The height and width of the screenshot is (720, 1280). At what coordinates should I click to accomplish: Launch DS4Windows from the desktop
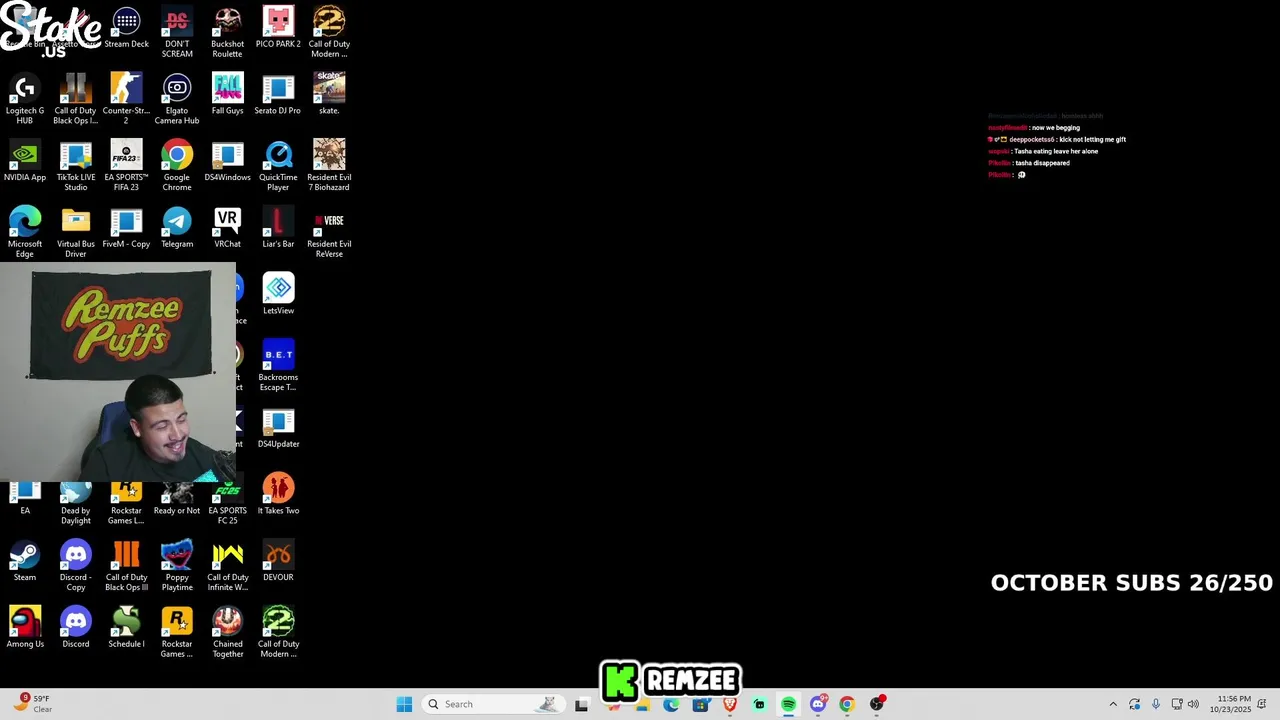(x=227, y=162)
